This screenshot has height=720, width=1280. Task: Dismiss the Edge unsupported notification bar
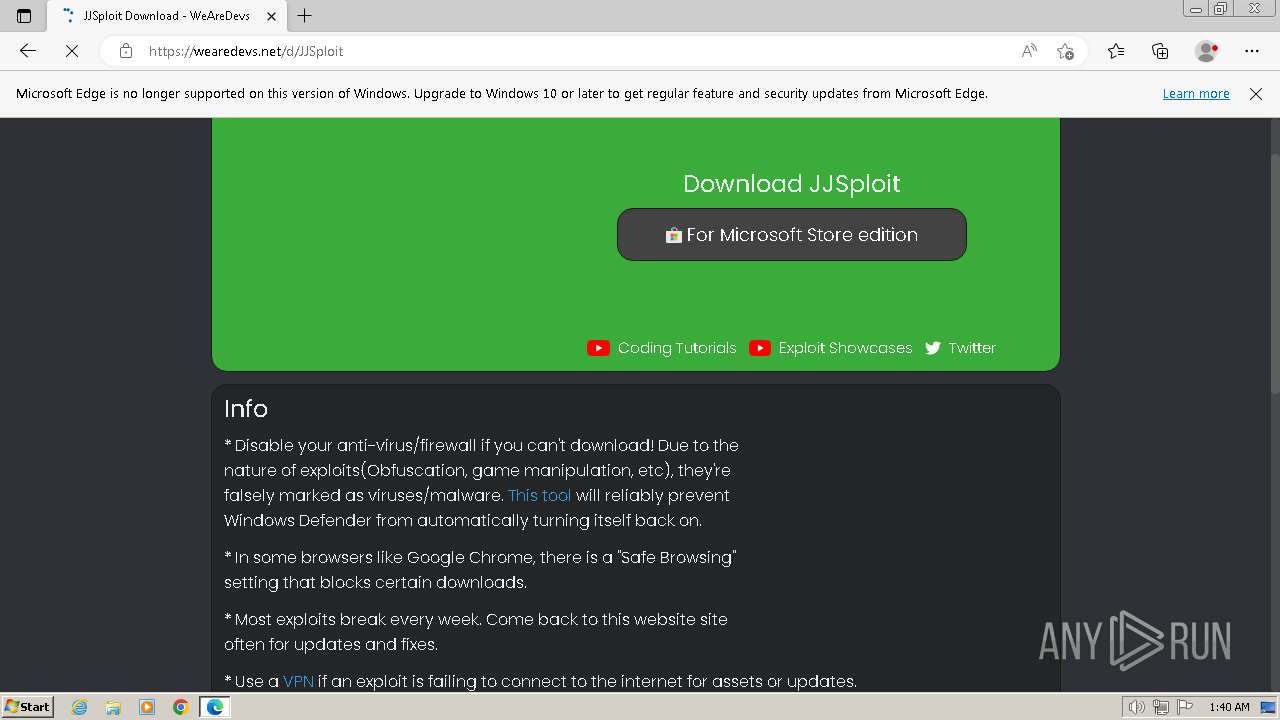click(x=1256, y=93)
